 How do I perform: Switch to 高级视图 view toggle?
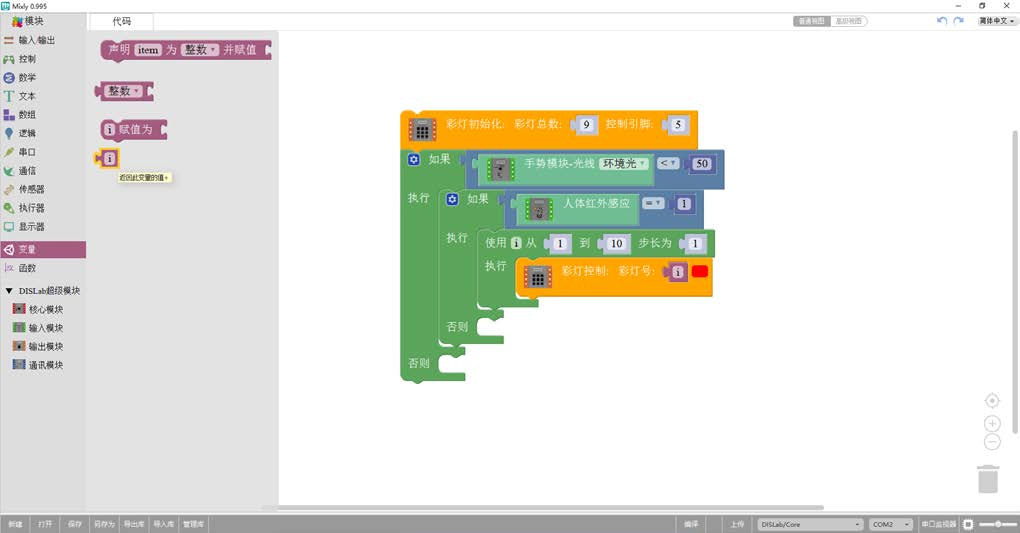[849, 21]
